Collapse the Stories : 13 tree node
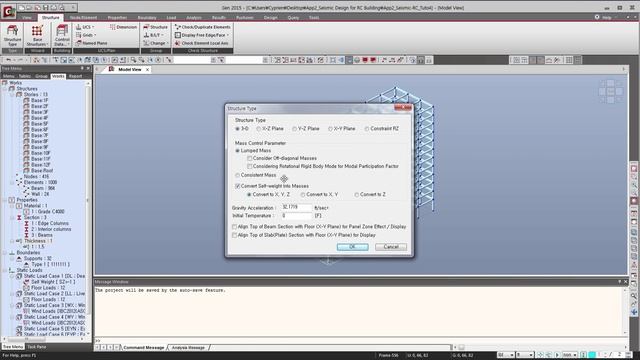The height and width of the screenshot is (360, 640). coord(12,95)
